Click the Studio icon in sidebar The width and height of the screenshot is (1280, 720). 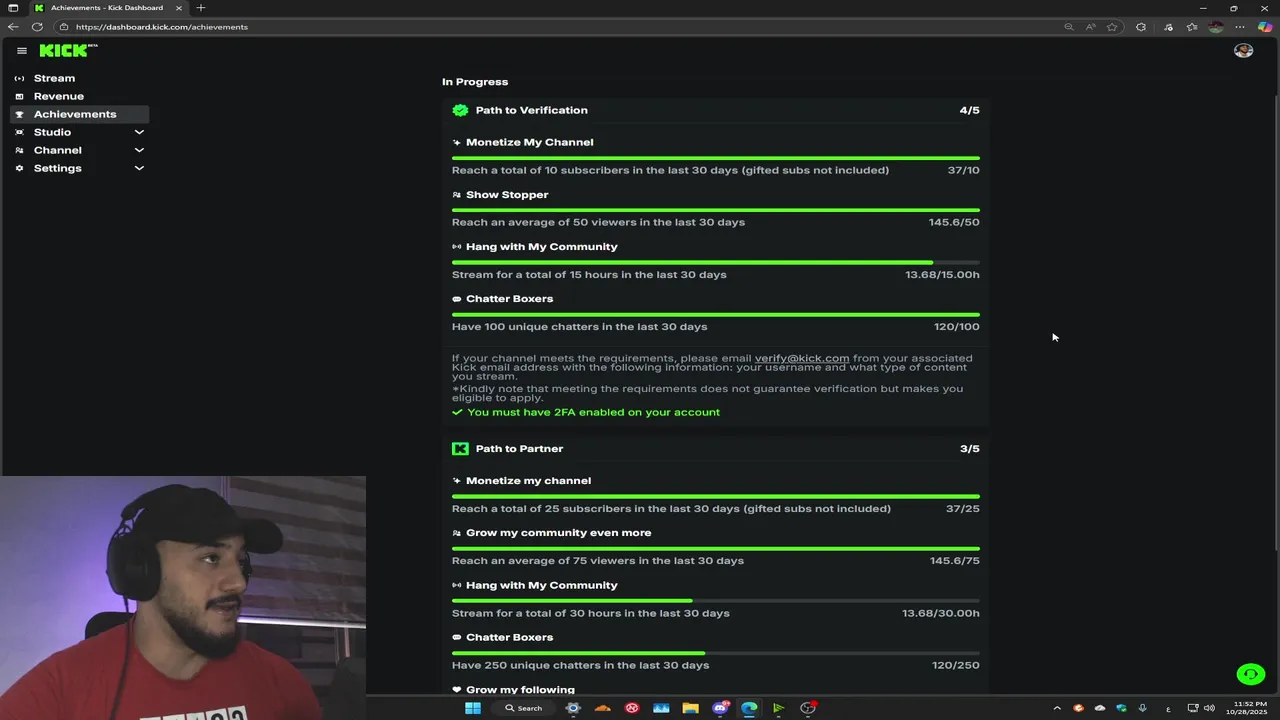tap(19, 132)
